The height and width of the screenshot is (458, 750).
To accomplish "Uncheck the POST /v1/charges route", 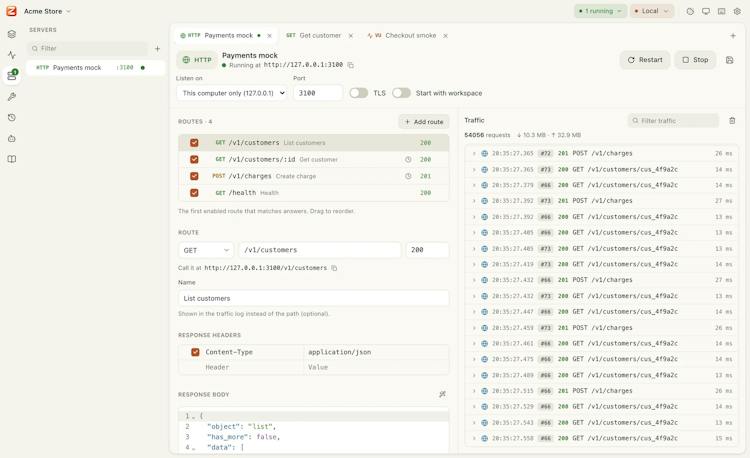I will coord(194,176).
